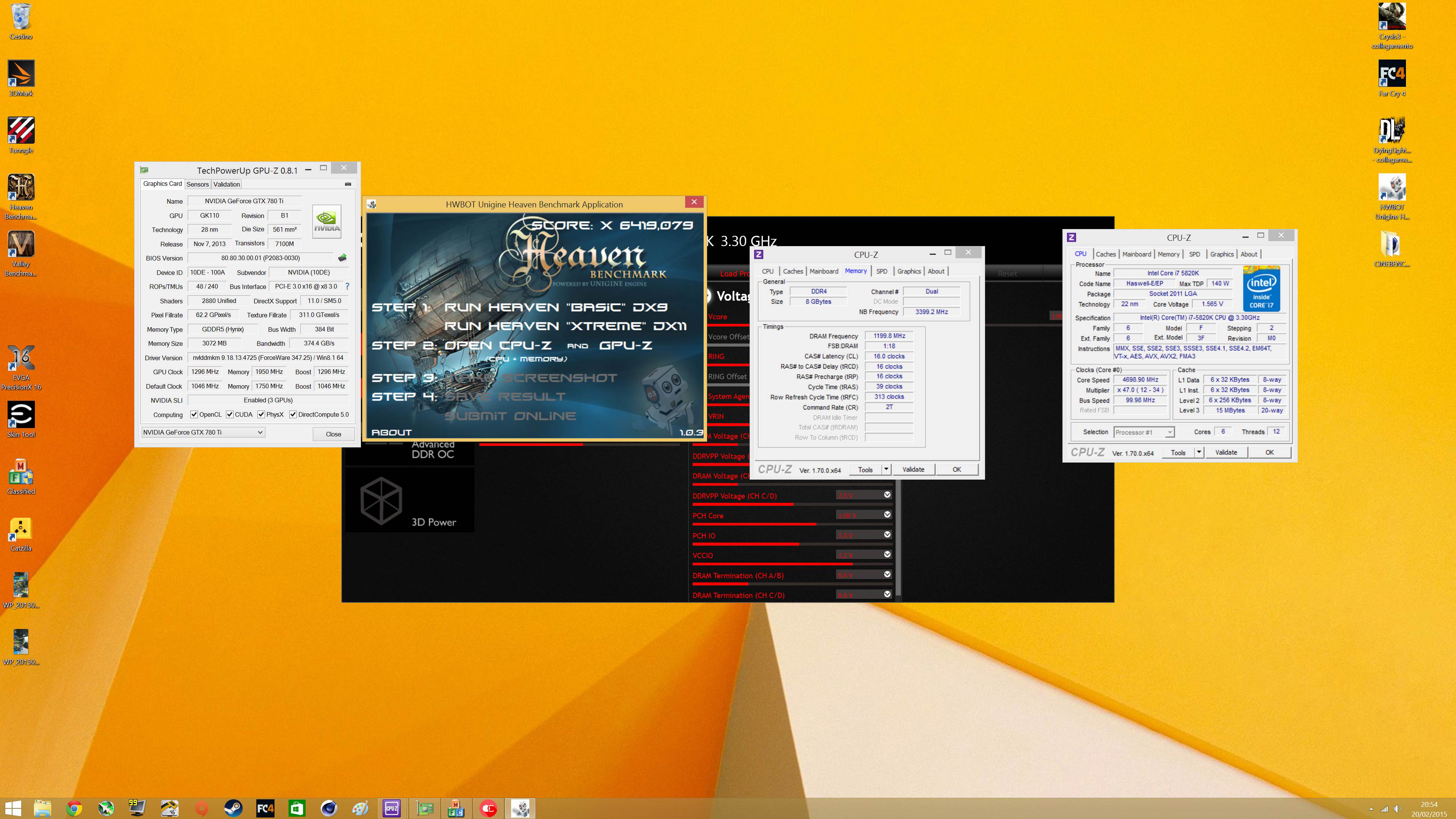
Task: Switch to Validation tab in GPU-Z
Action: [x=227, y=184]
